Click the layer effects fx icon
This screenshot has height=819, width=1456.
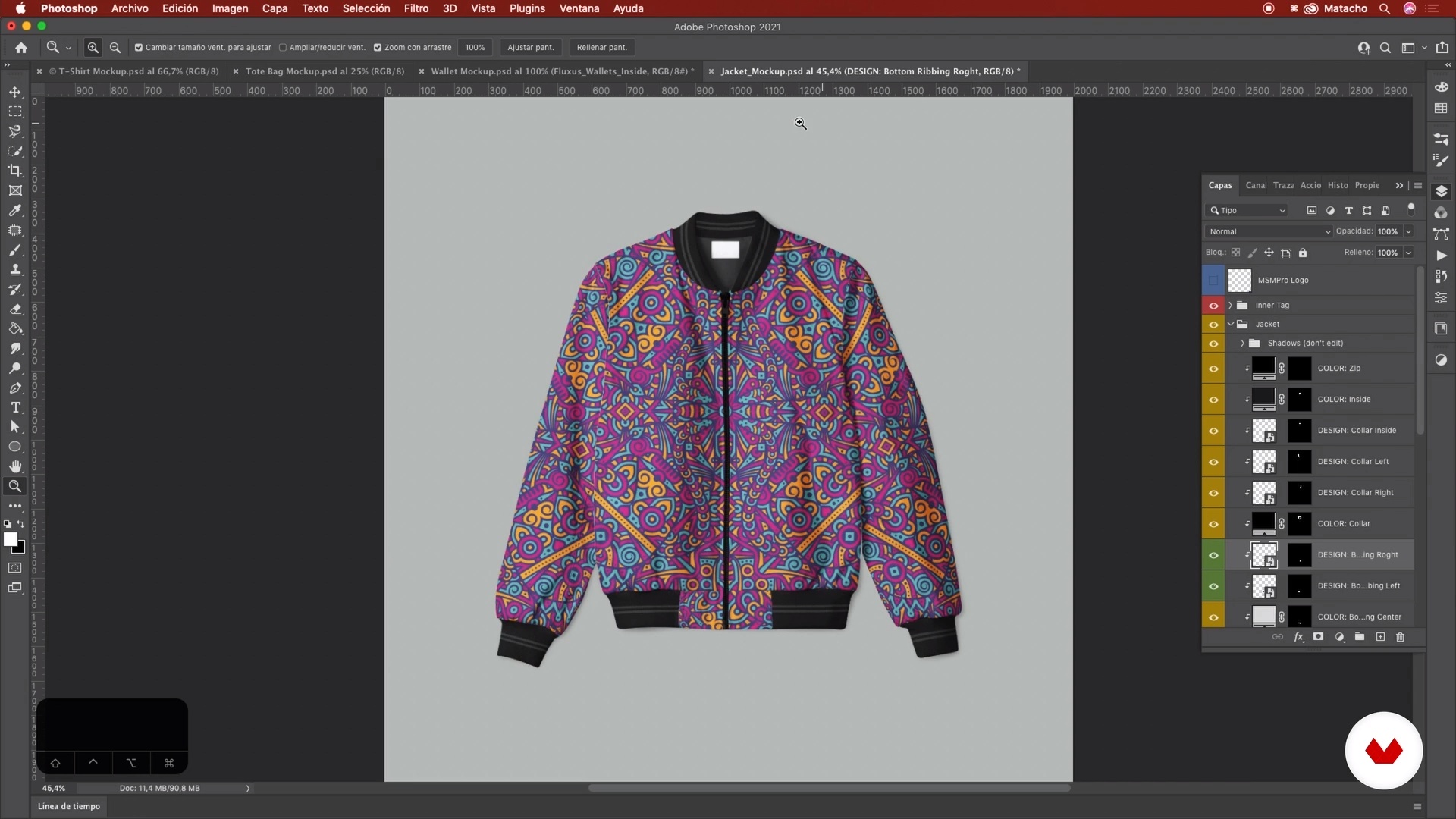tap(1298, 637)
